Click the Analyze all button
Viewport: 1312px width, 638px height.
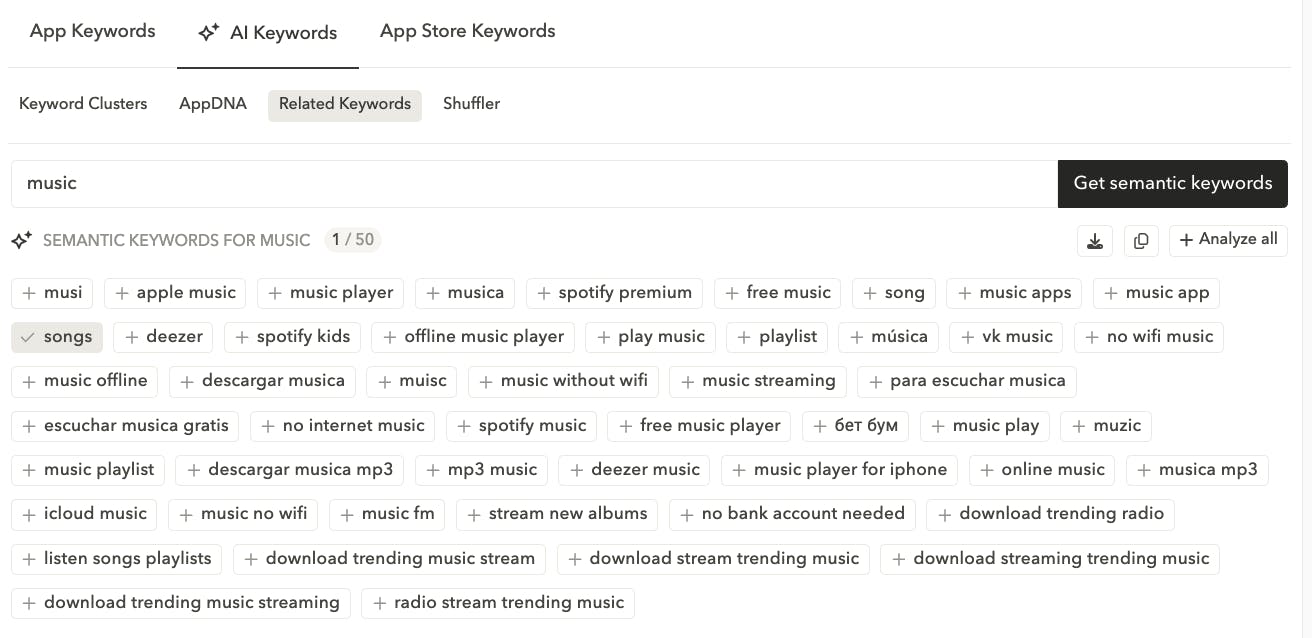[x=1228, y=240]
